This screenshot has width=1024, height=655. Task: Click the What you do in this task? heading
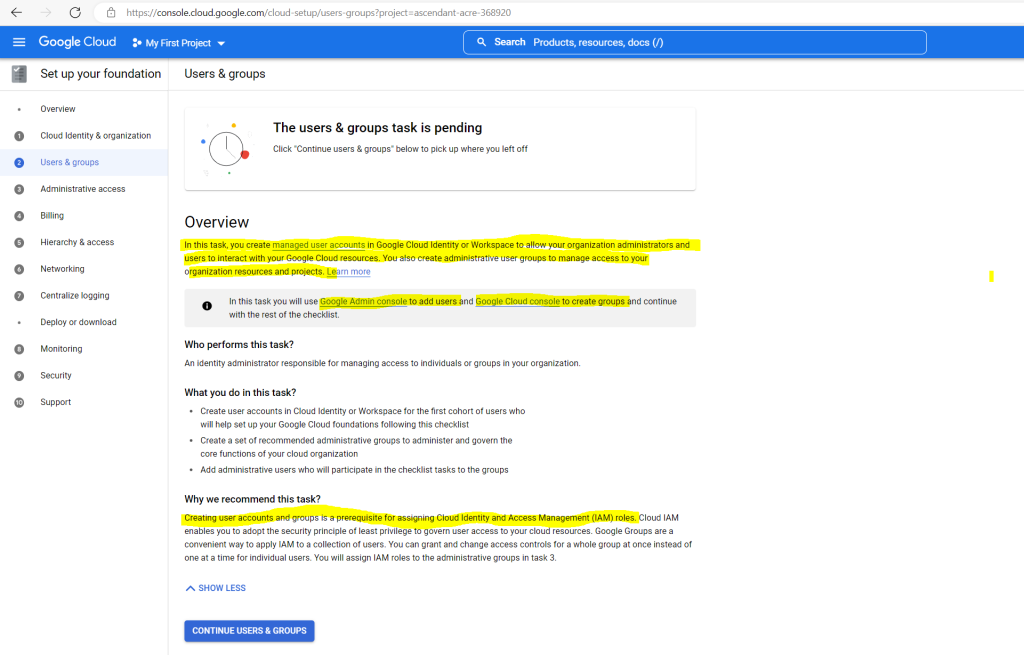click(x=240, y=392)
